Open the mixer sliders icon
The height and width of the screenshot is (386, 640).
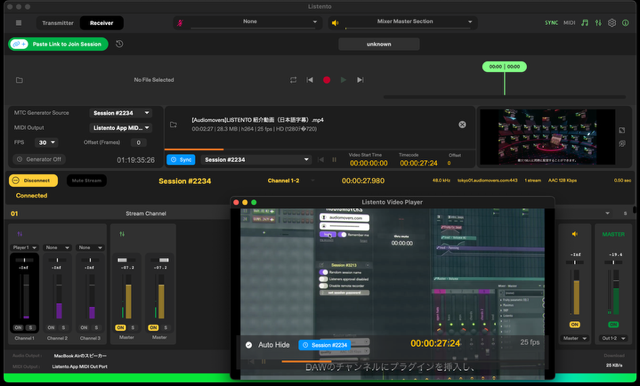click(598, 23)
